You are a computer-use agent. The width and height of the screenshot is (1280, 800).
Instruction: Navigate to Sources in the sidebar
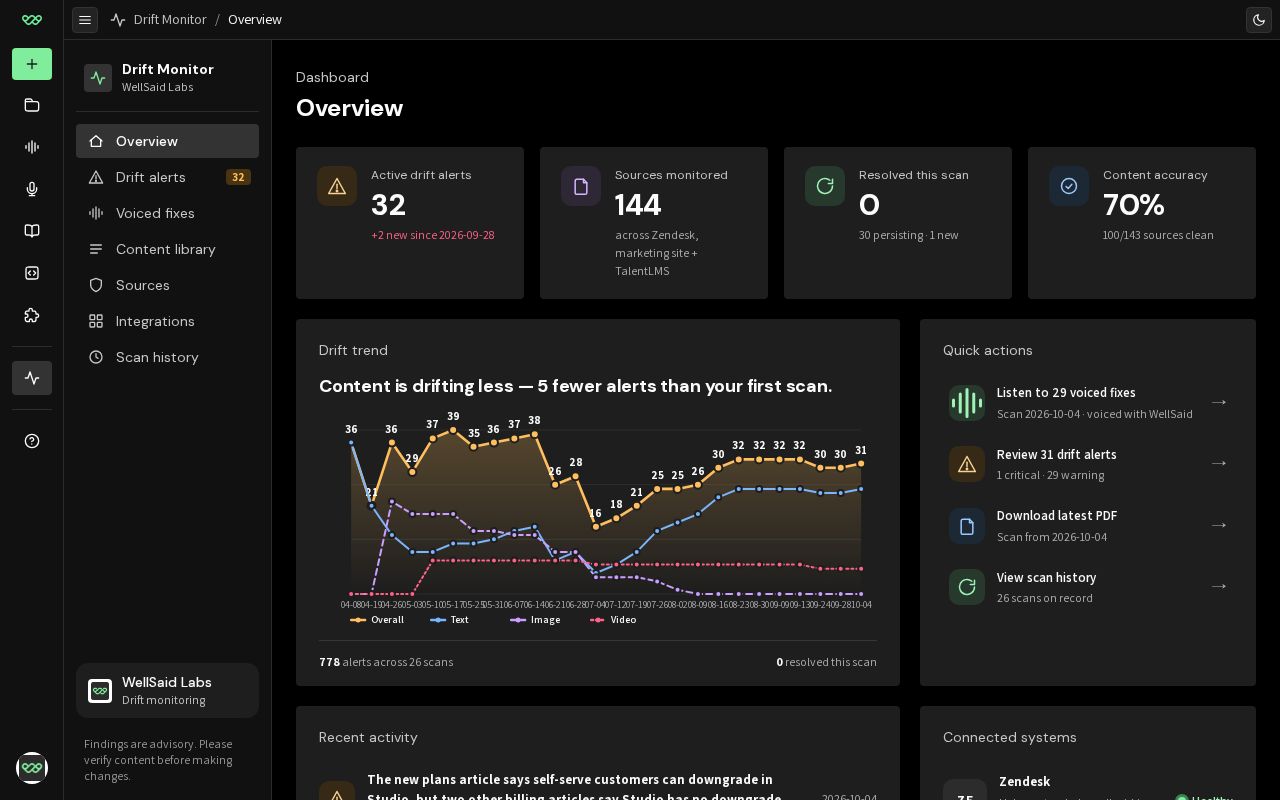(x=167, y=285)
